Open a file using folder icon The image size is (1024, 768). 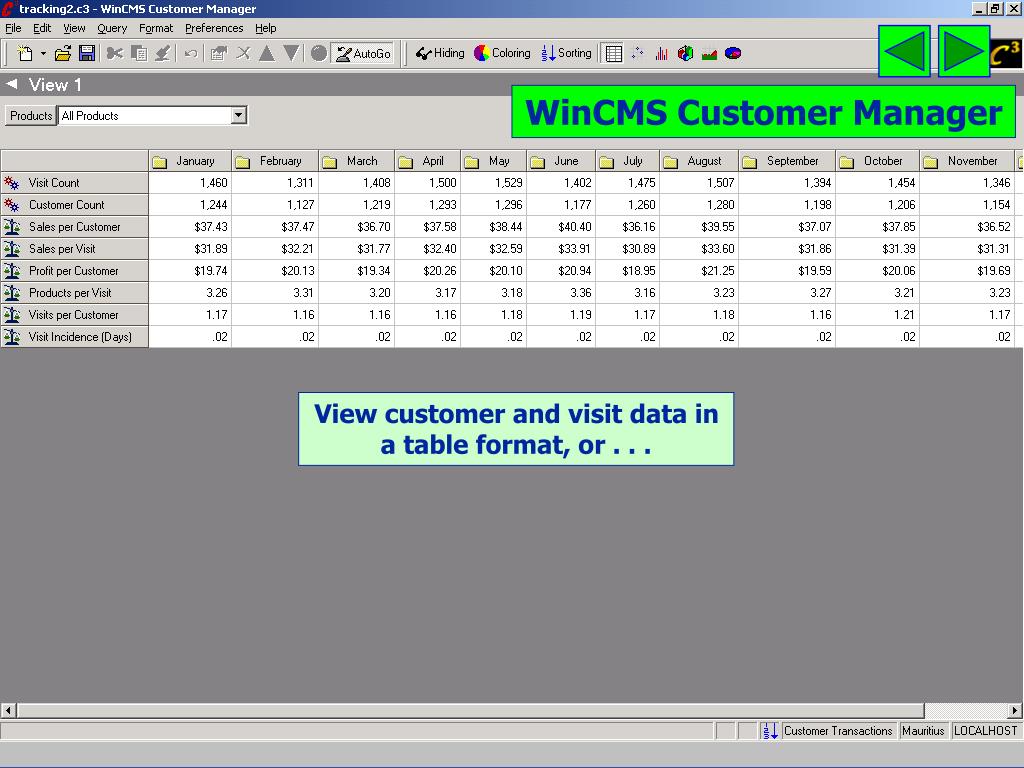(x=63, y=54)
